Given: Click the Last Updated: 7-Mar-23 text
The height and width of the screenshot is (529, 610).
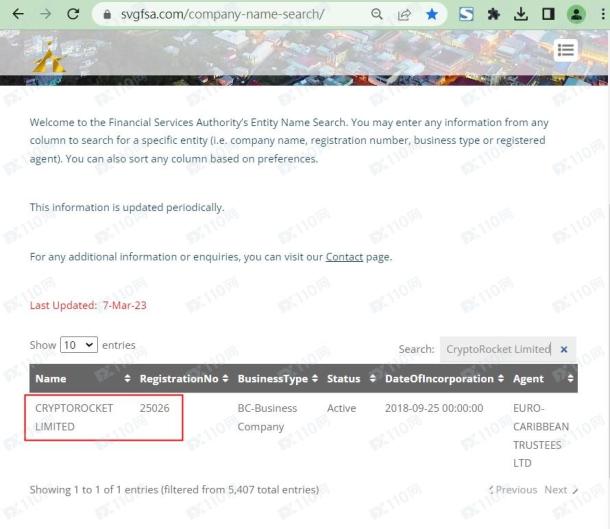Looking at the screenshot, I should (x=88, y=305).
